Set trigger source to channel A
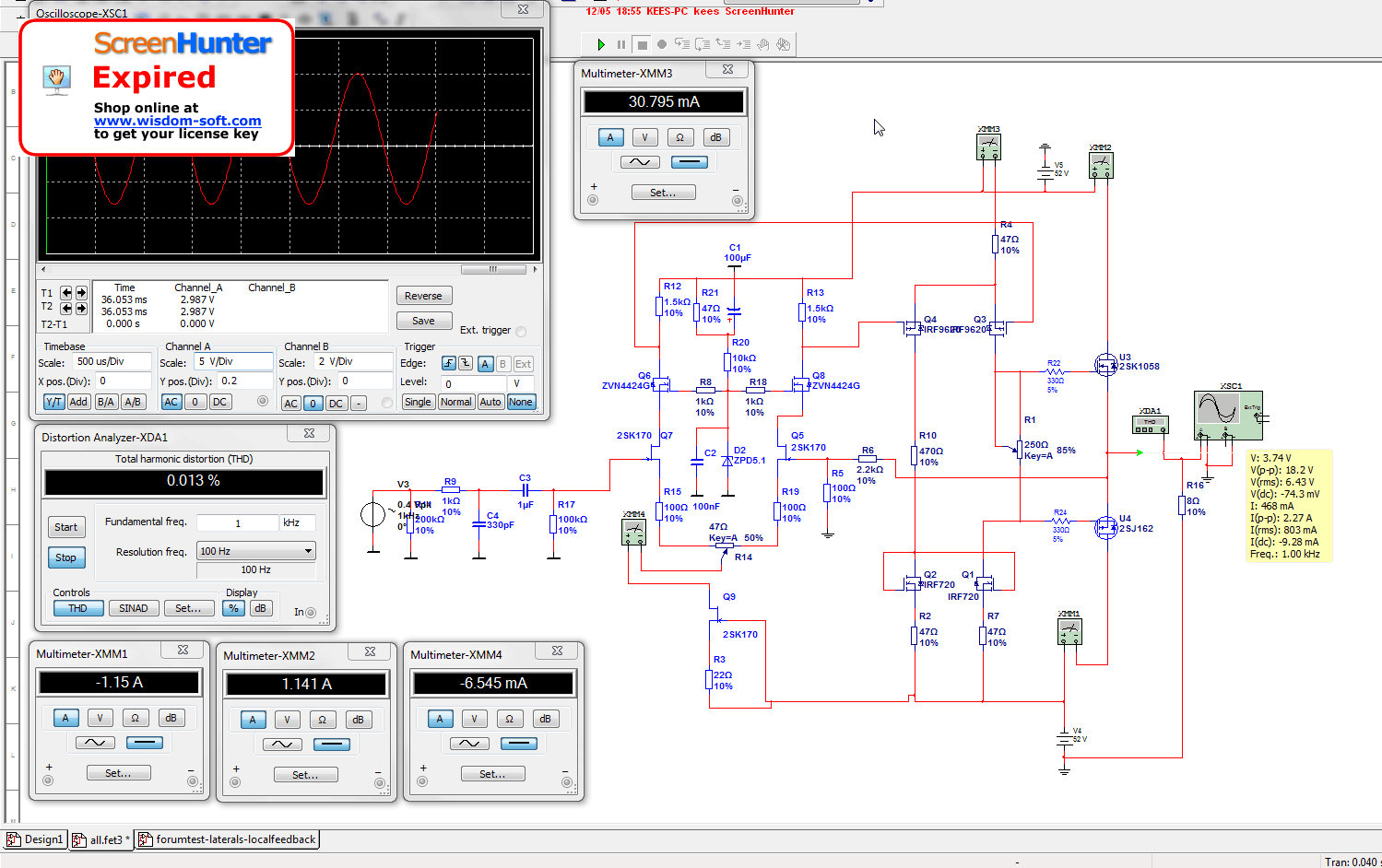1382x868 pixels. (485, 363)
